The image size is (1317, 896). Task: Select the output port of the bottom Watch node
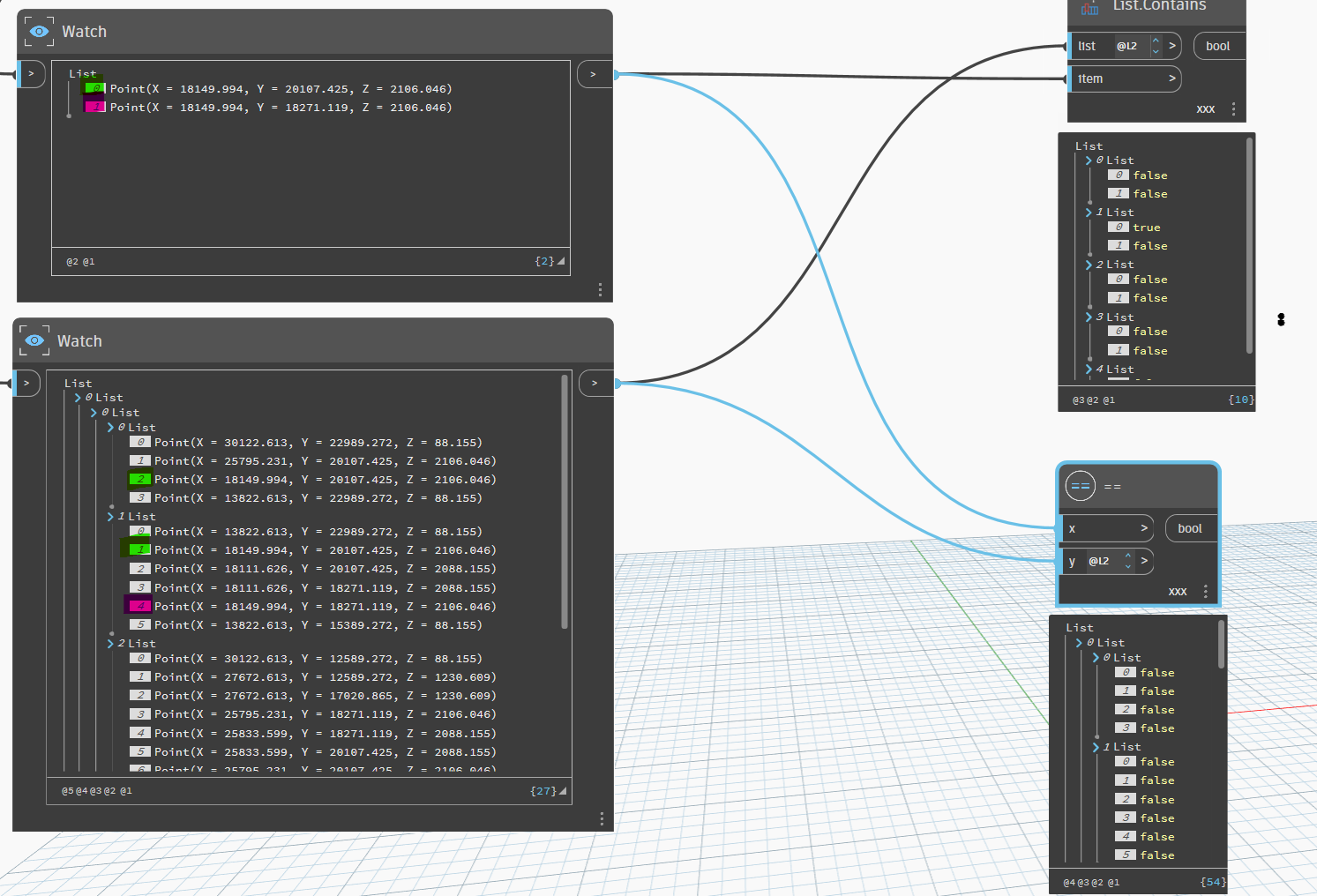point(596,383)
